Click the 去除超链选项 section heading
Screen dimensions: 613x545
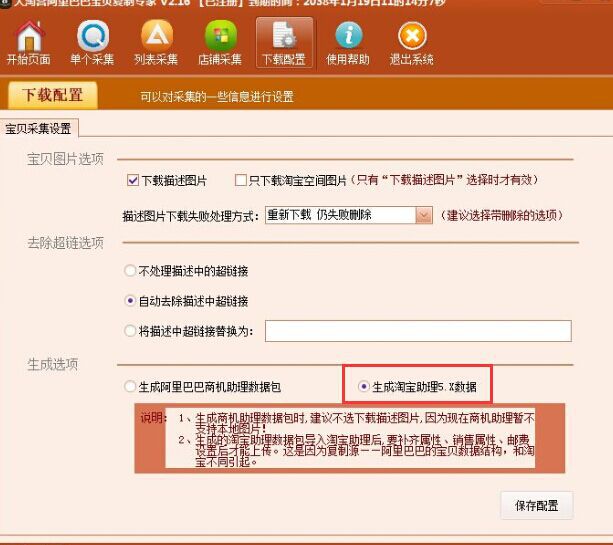(65, 243)
